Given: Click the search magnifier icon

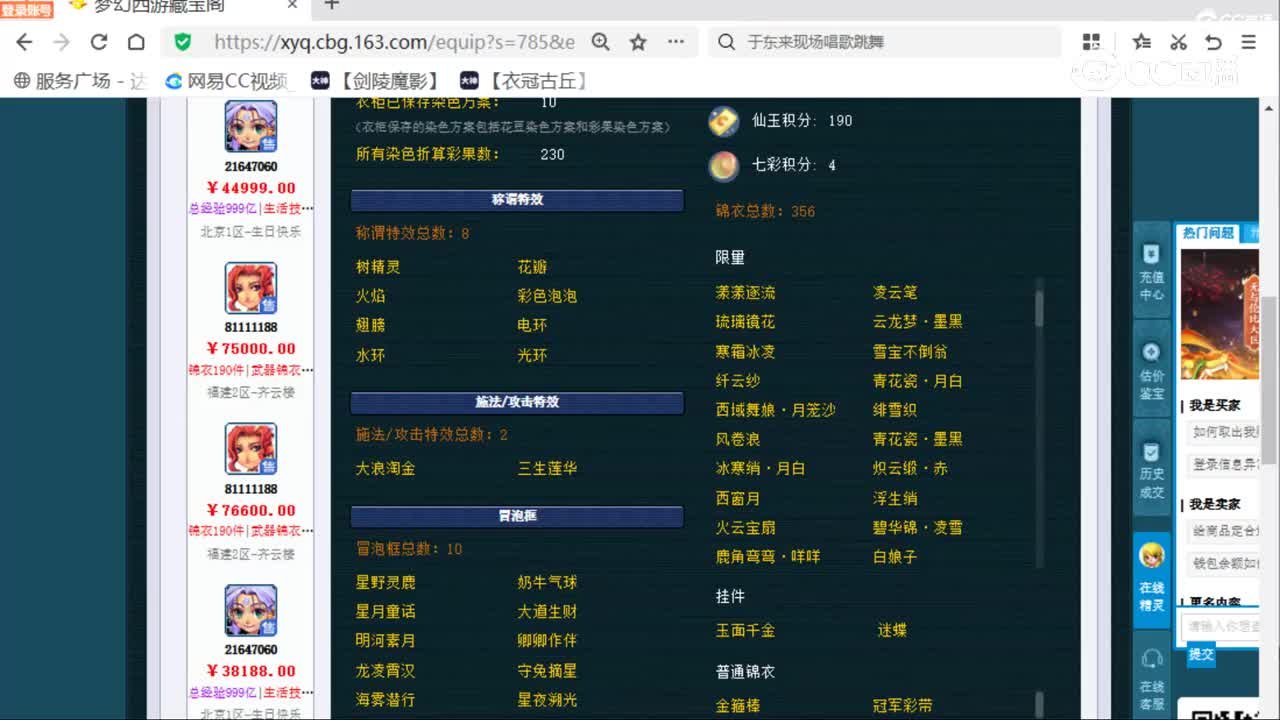Looking at the screenshot, I should point(726,42).
